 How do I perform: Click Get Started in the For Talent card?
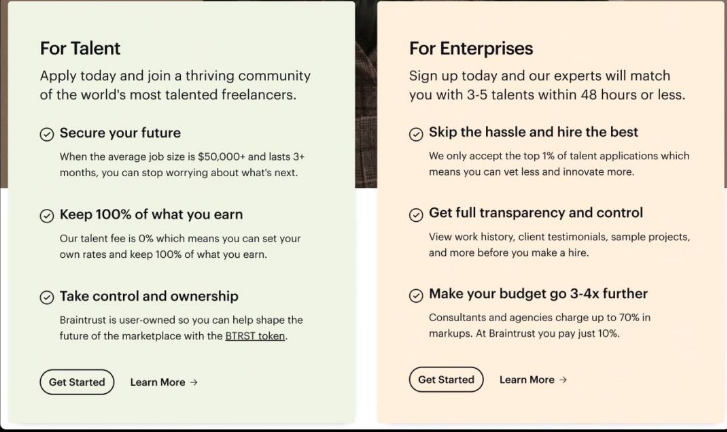[77, 382]
